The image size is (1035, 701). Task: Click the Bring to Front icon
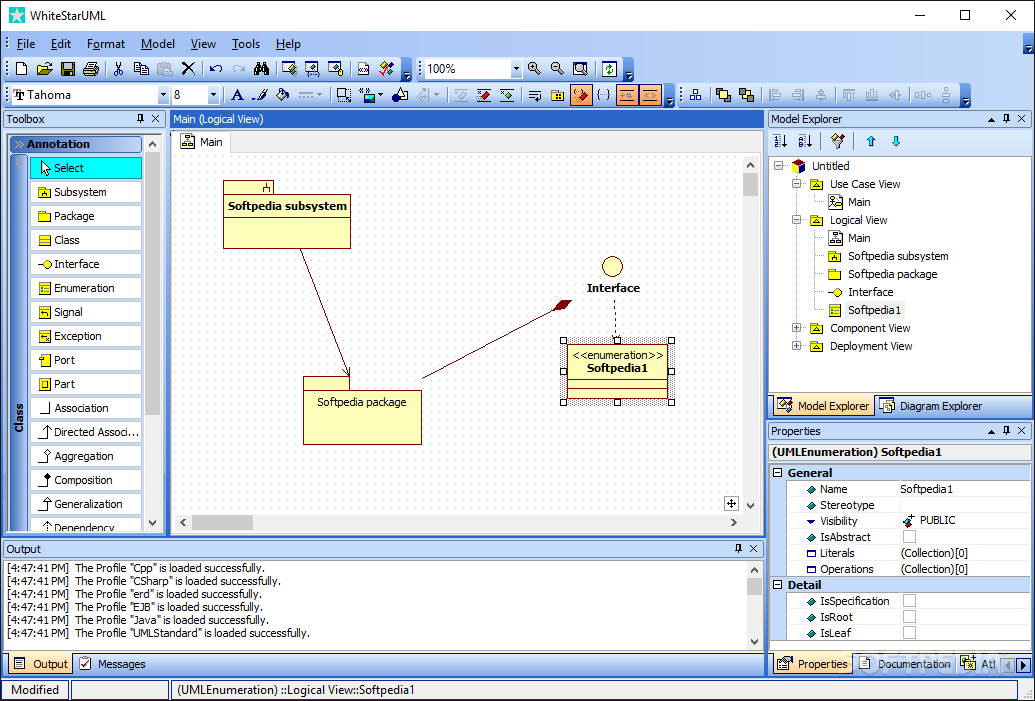[723, 95]
